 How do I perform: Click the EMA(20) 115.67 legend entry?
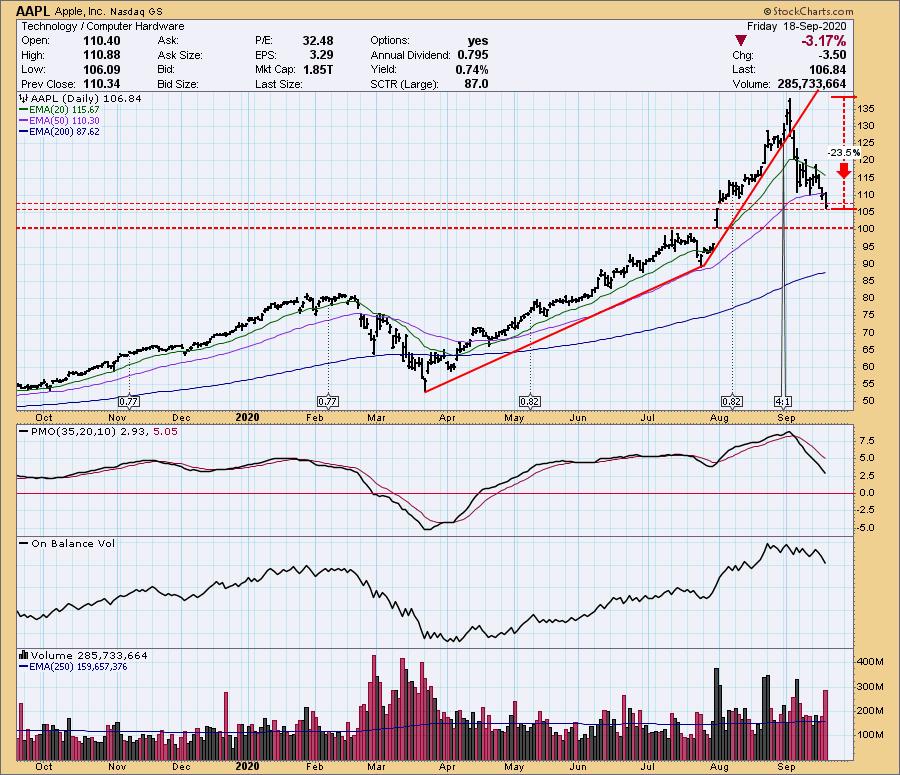click(64, 110)
